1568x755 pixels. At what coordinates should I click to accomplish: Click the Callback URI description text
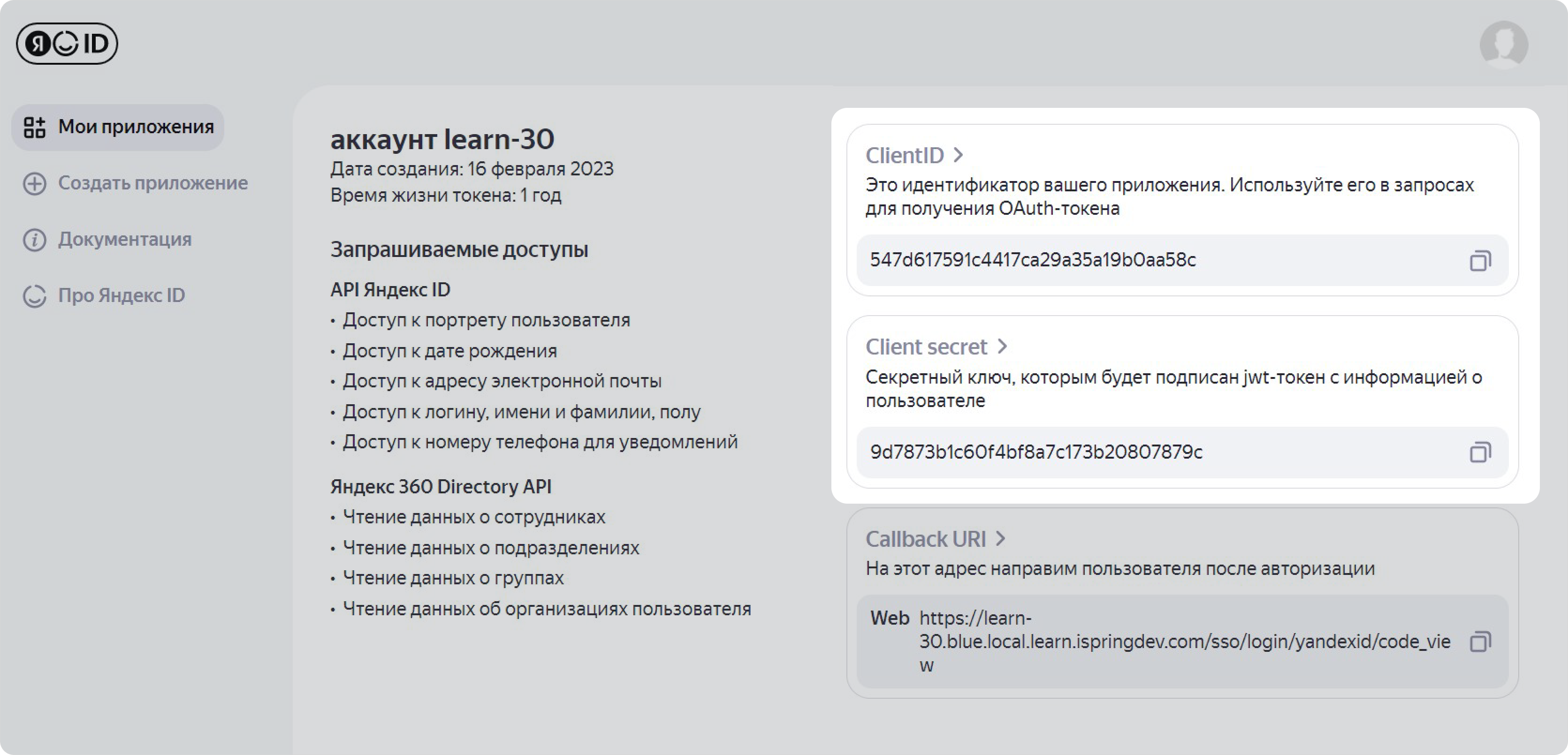pyautogui.click(x=1120, y=569)
